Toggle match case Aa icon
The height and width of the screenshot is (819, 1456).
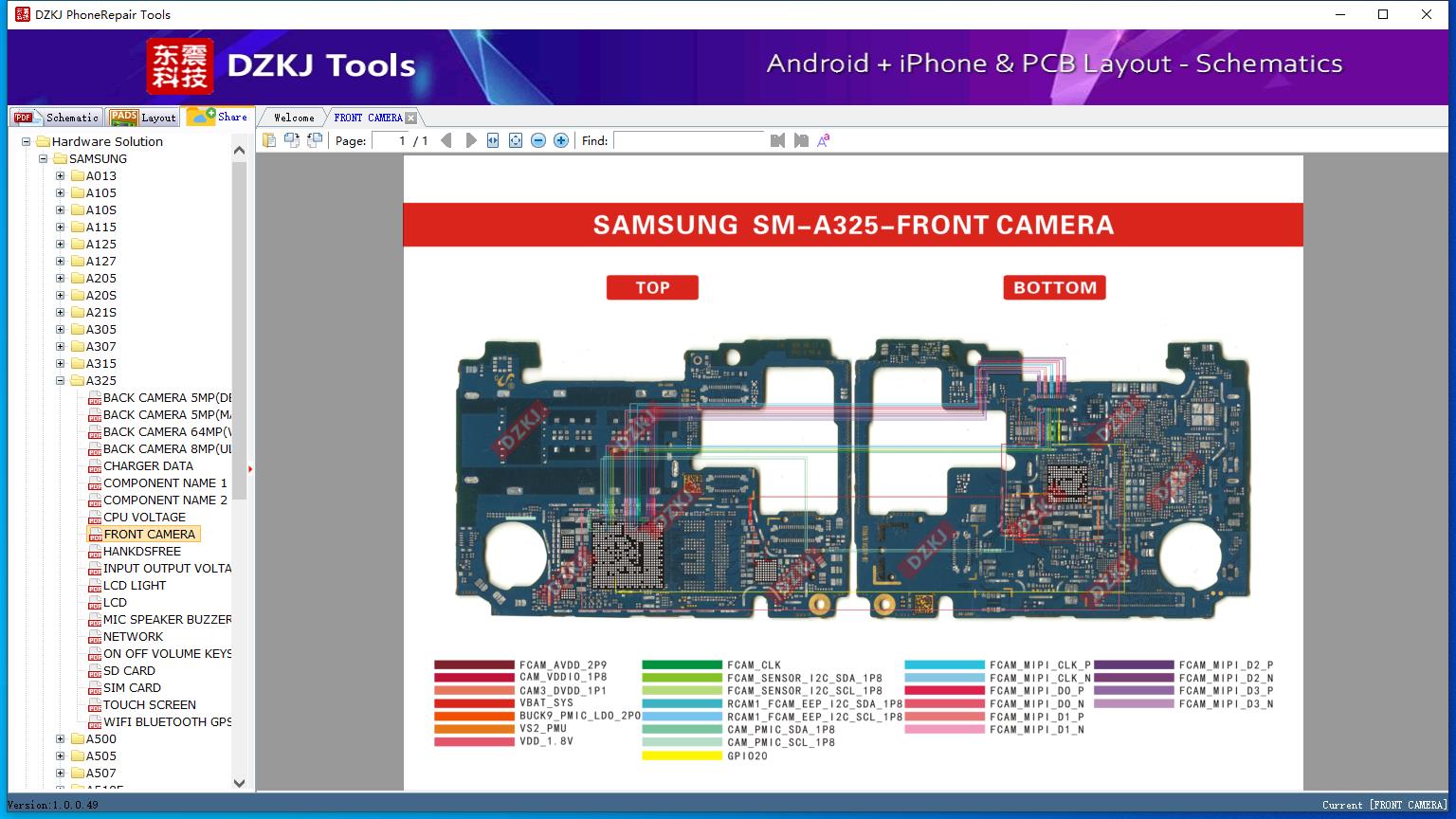(824, 140)
